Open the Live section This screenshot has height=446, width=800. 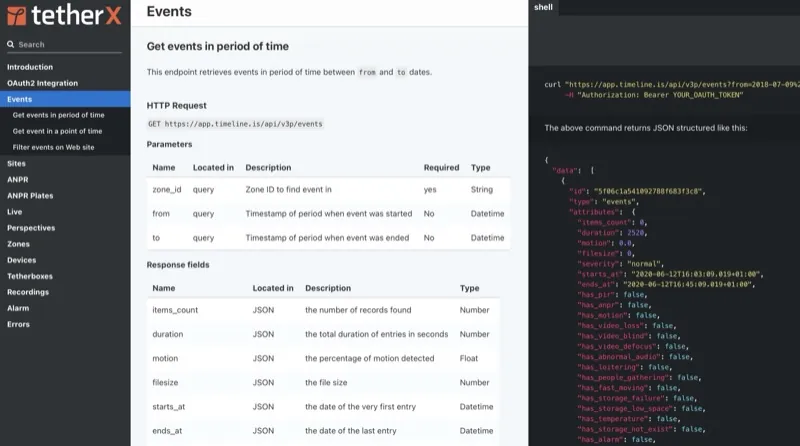pyautogui.click(x=14, y=212)
